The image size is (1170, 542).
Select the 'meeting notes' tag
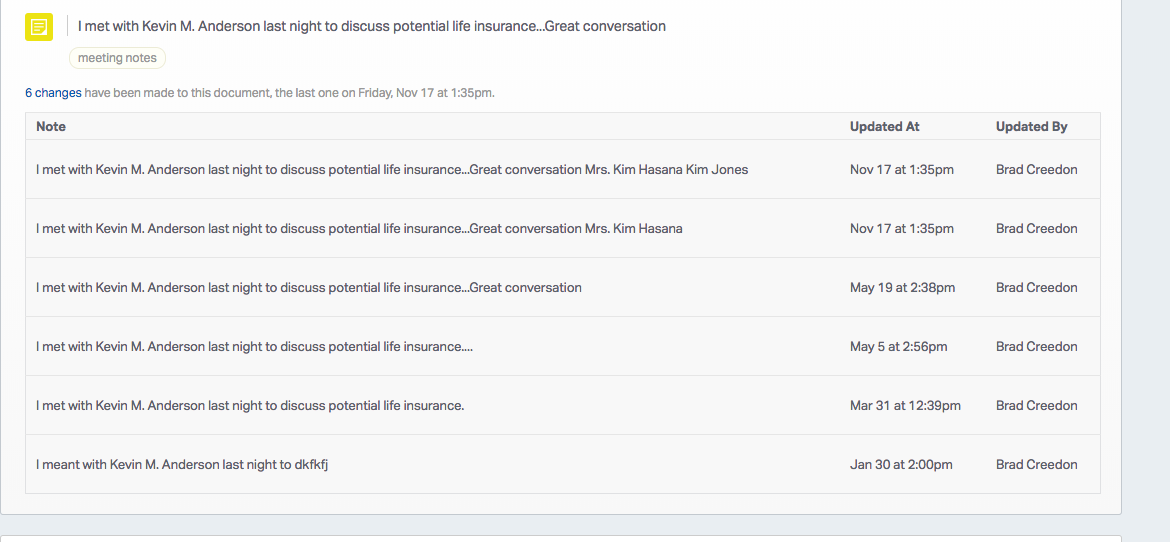[x=117, y=58]
